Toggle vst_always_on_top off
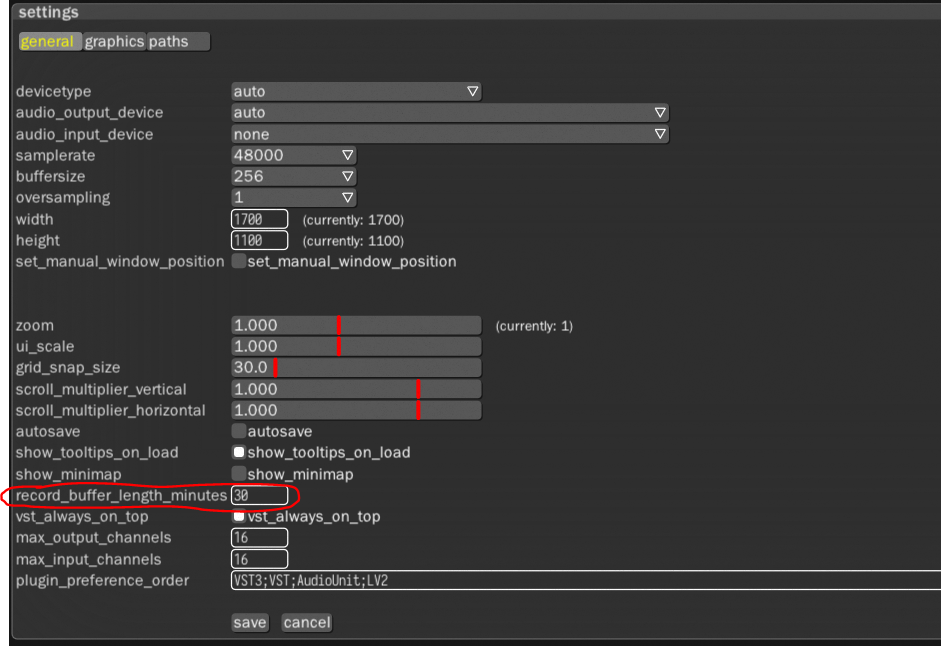The width and height of the screenshot is (941, 646). coord(238,517)
